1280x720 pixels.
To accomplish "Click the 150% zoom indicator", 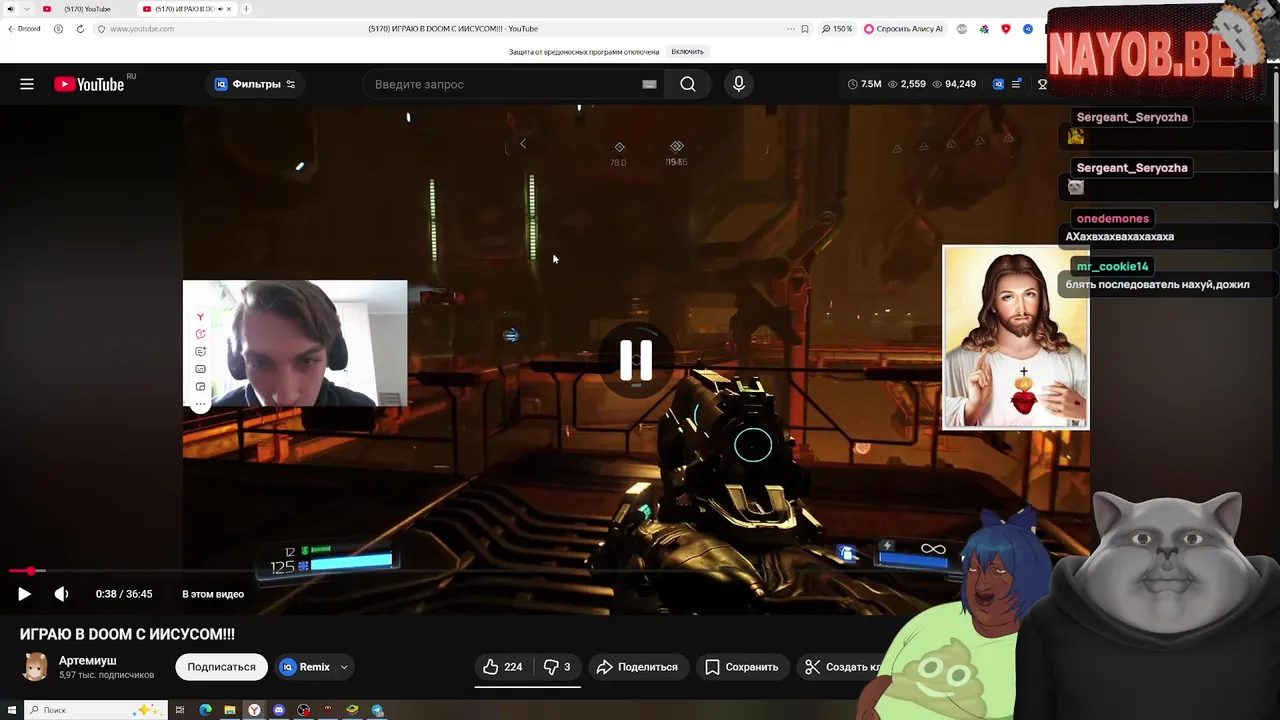I will pos(837,29).
